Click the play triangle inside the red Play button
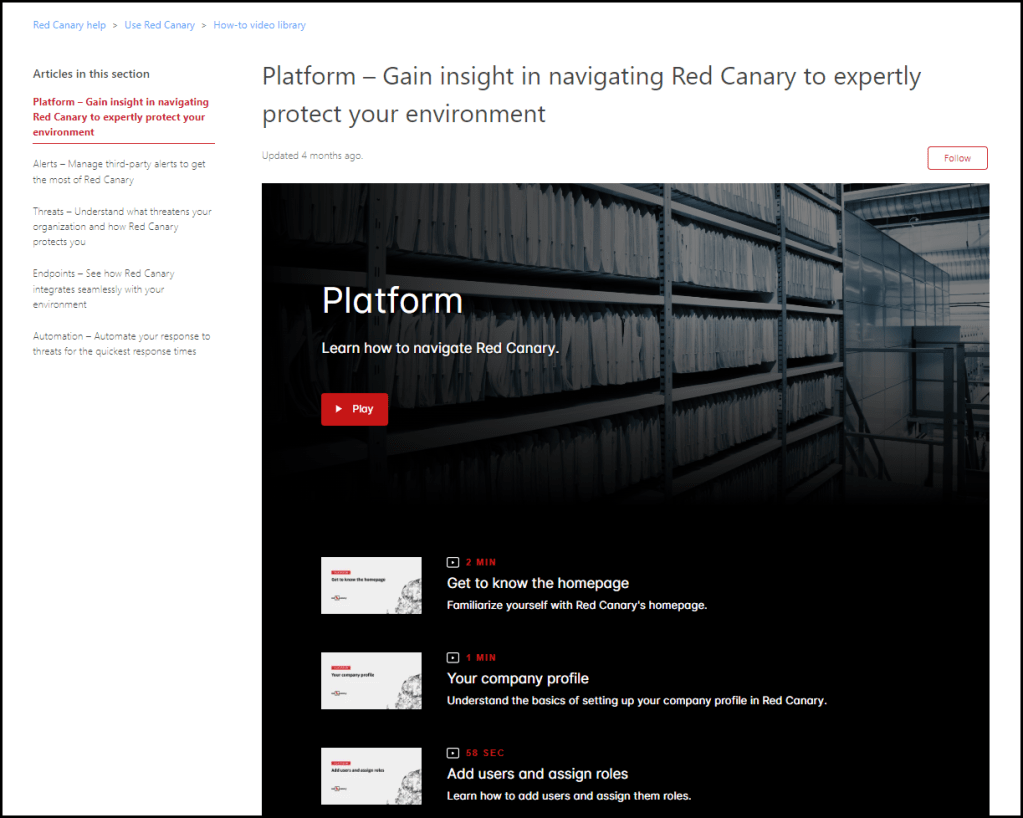Viewport: 1023px width, 818px height. [339, 409]
